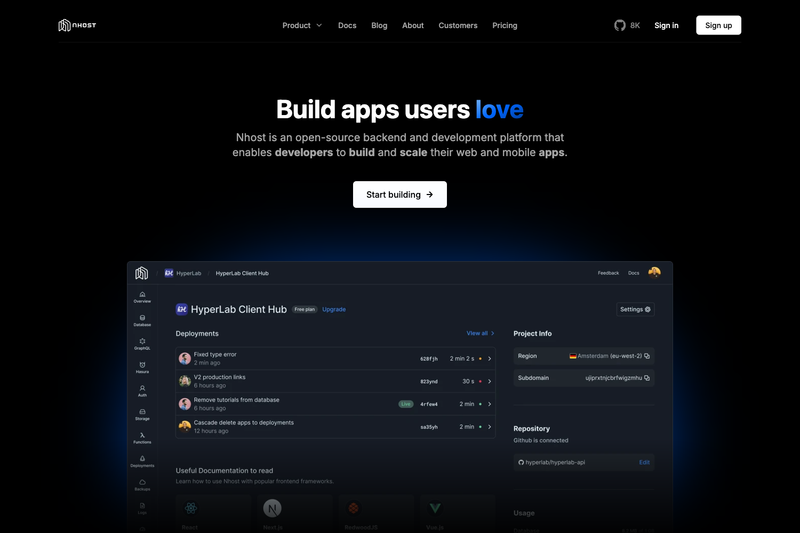Click commit hash sa35yh
Viewport: 800px width, 533px height.
pyautogui.click(x=429, y=427)
